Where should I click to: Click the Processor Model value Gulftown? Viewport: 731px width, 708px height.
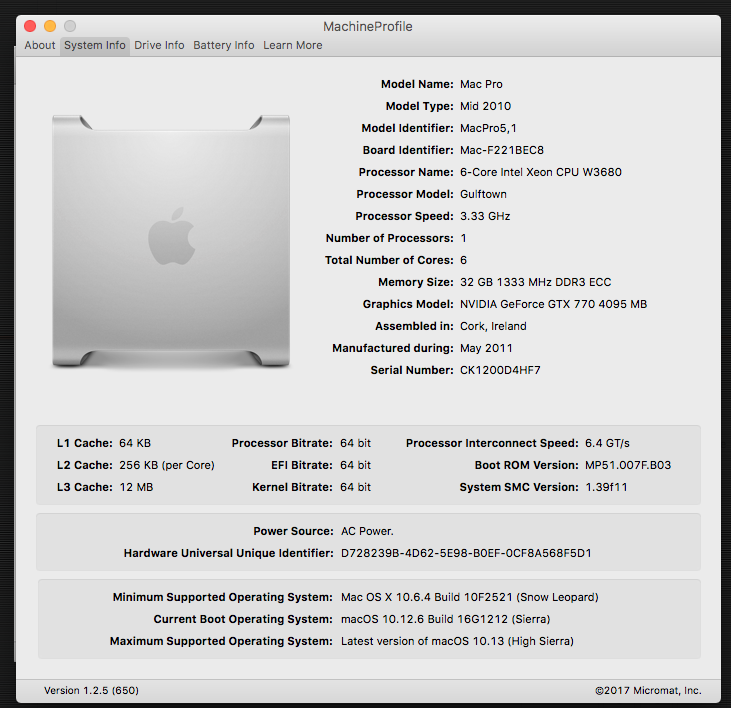[483, 194]
